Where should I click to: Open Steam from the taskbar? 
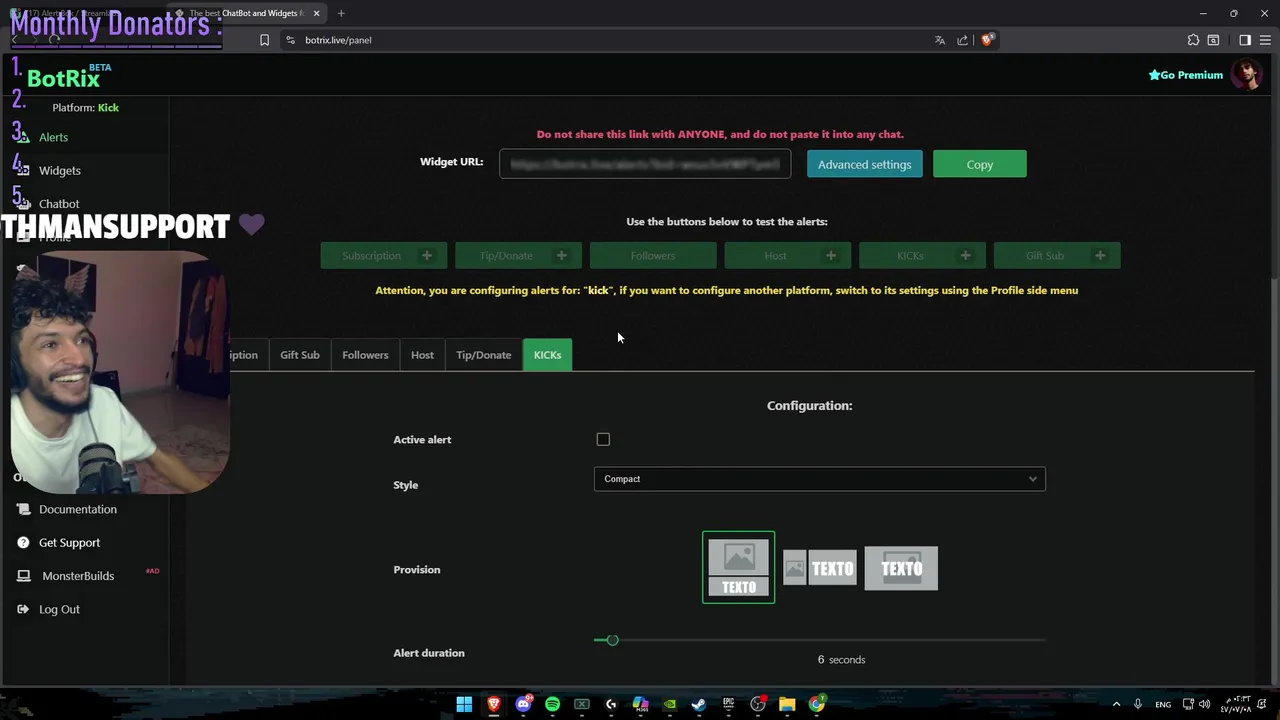click(699, 704)
